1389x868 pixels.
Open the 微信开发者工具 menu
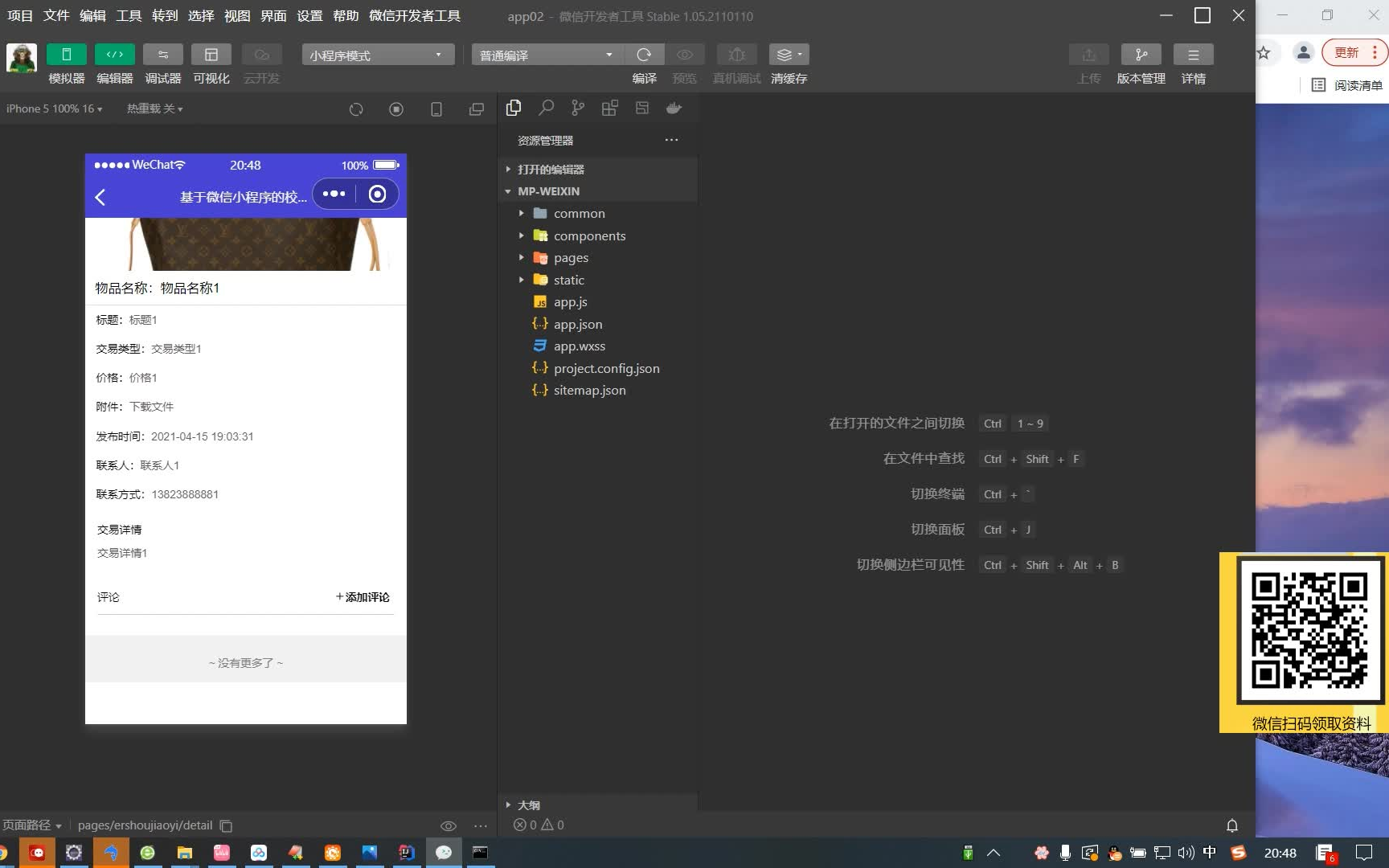[x=414, y=15]
